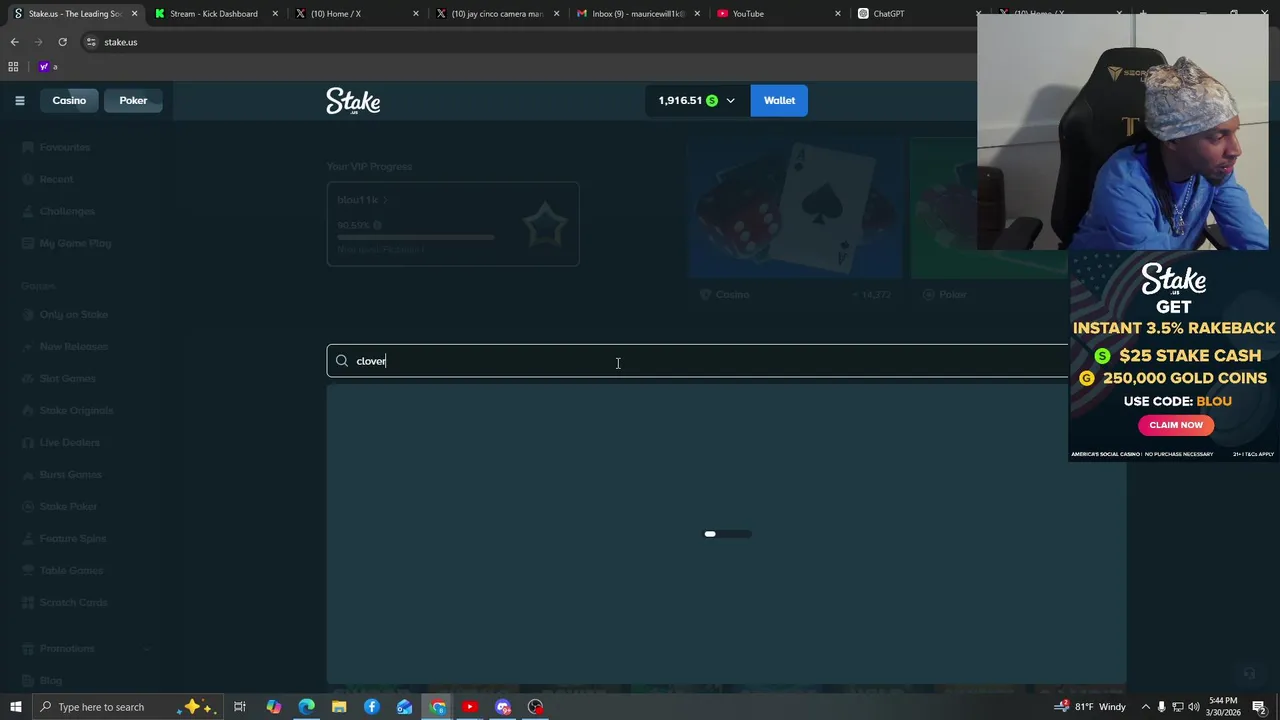Switch to the Gmail Inbox (9) tab
Viewport: 1280px width, 720px height.
[638, 14]
